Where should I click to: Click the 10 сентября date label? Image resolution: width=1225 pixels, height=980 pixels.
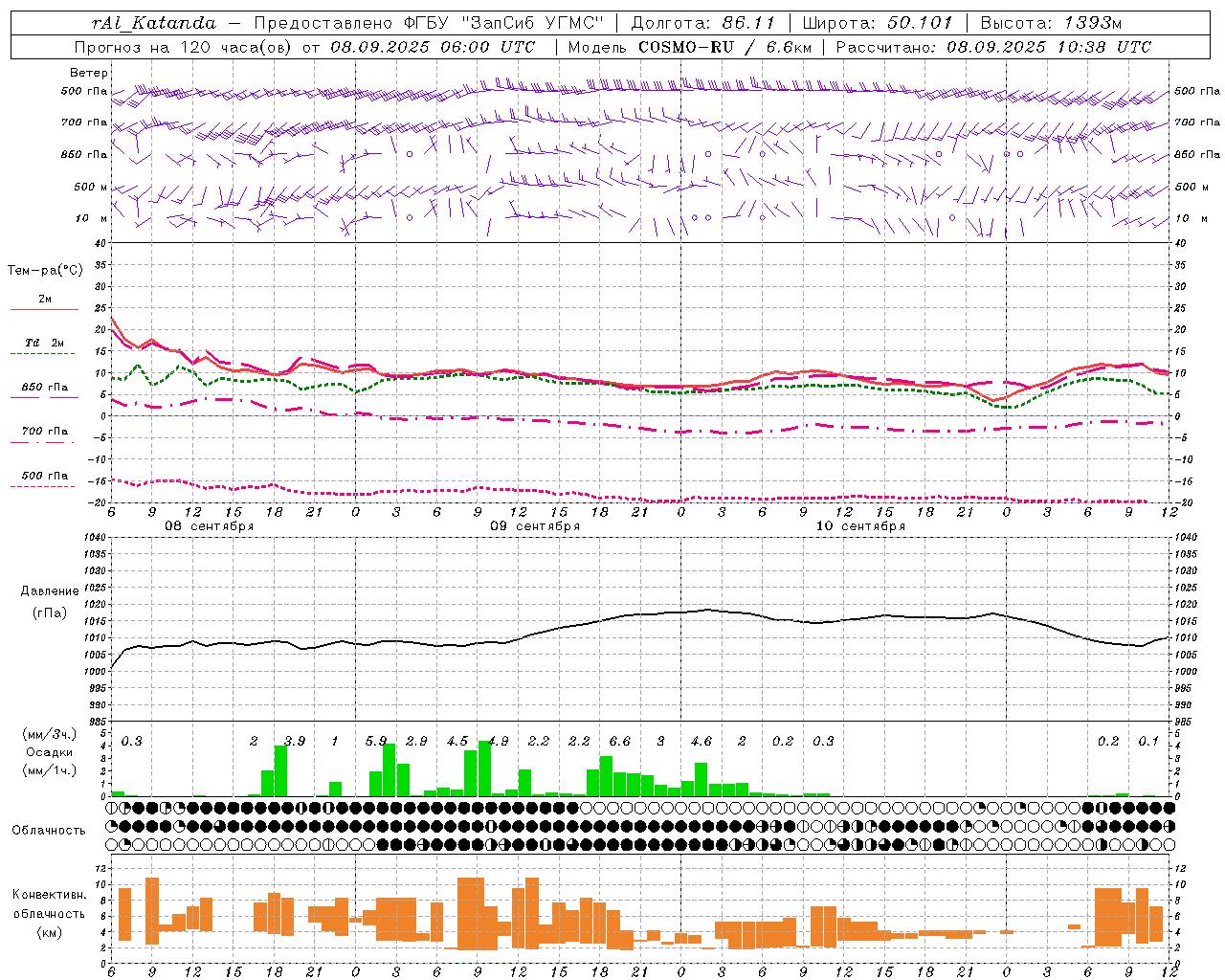[860, 526]
